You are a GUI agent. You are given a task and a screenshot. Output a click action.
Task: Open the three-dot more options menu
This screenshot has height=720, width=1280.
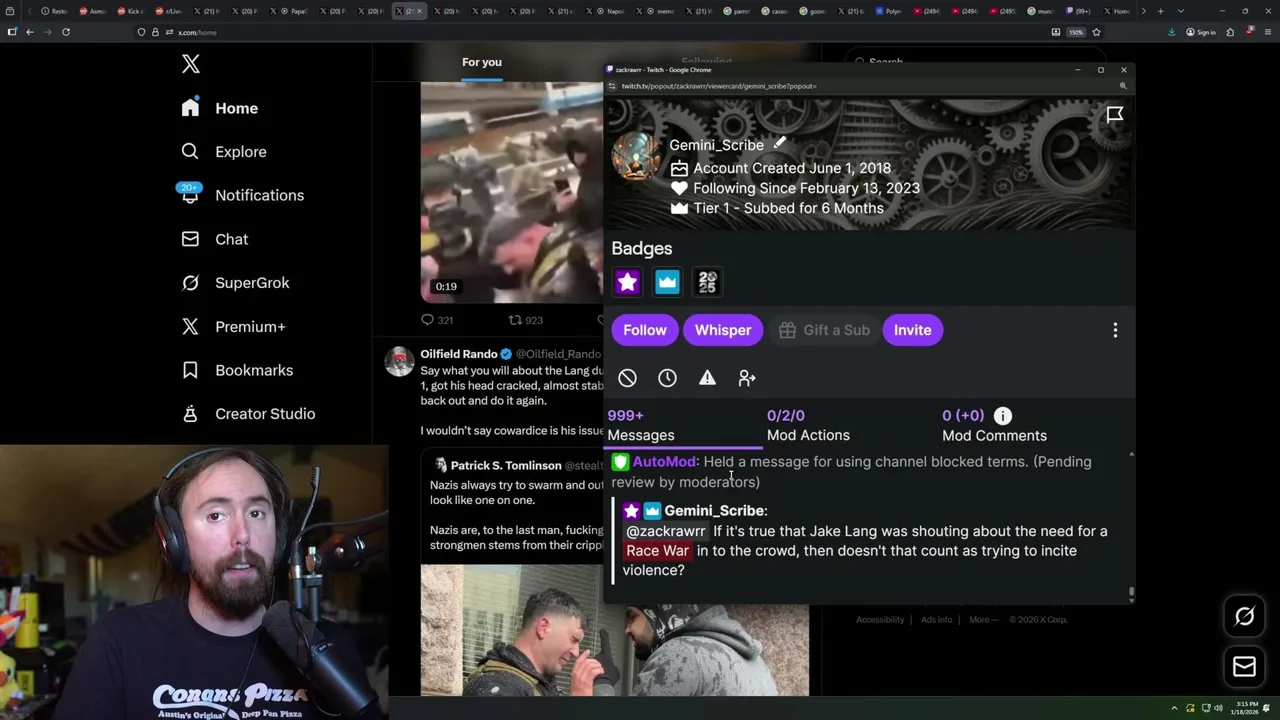pos(1115,330)
